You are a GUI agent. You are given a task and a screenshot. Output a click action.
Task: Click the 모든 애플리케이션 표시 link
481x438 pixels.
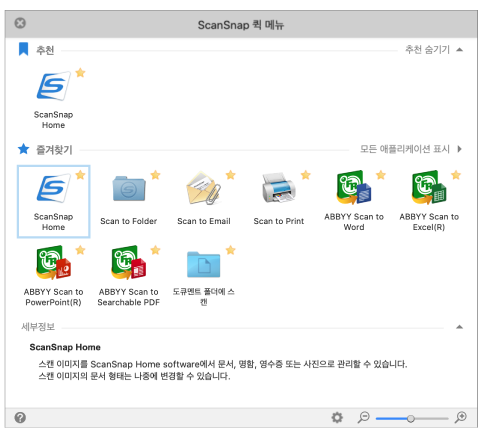coord(405,149)
